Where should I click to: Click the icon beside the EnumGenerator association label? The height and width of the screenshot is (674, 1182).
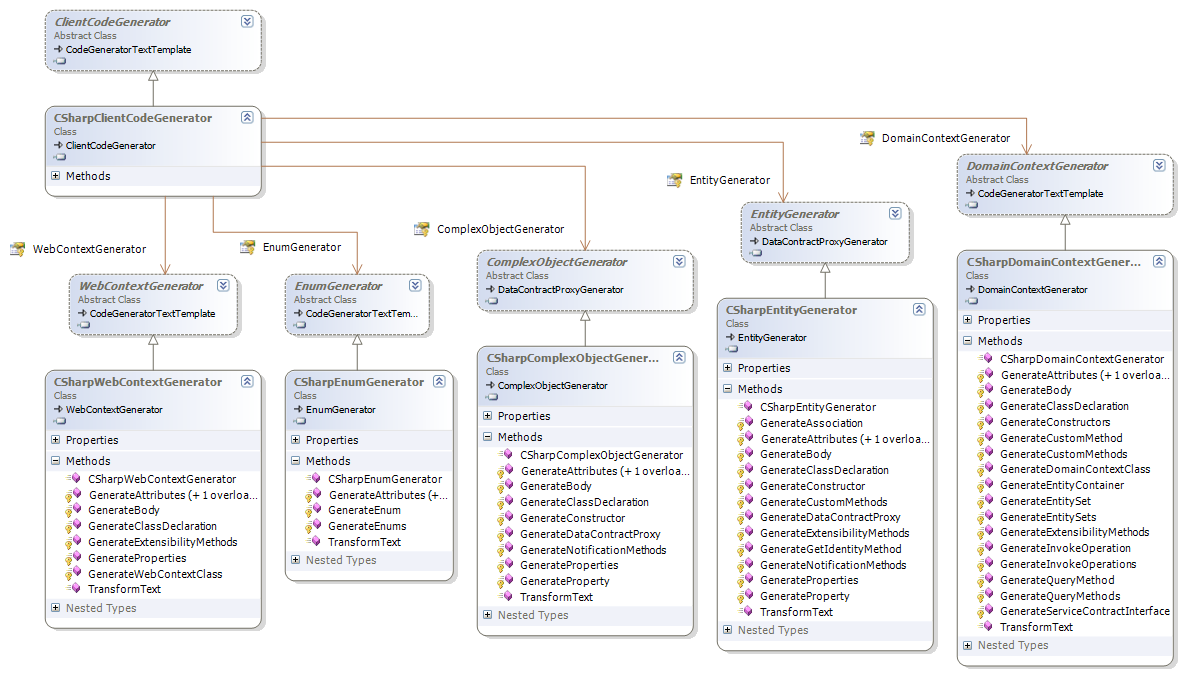[x=247, y=247]
